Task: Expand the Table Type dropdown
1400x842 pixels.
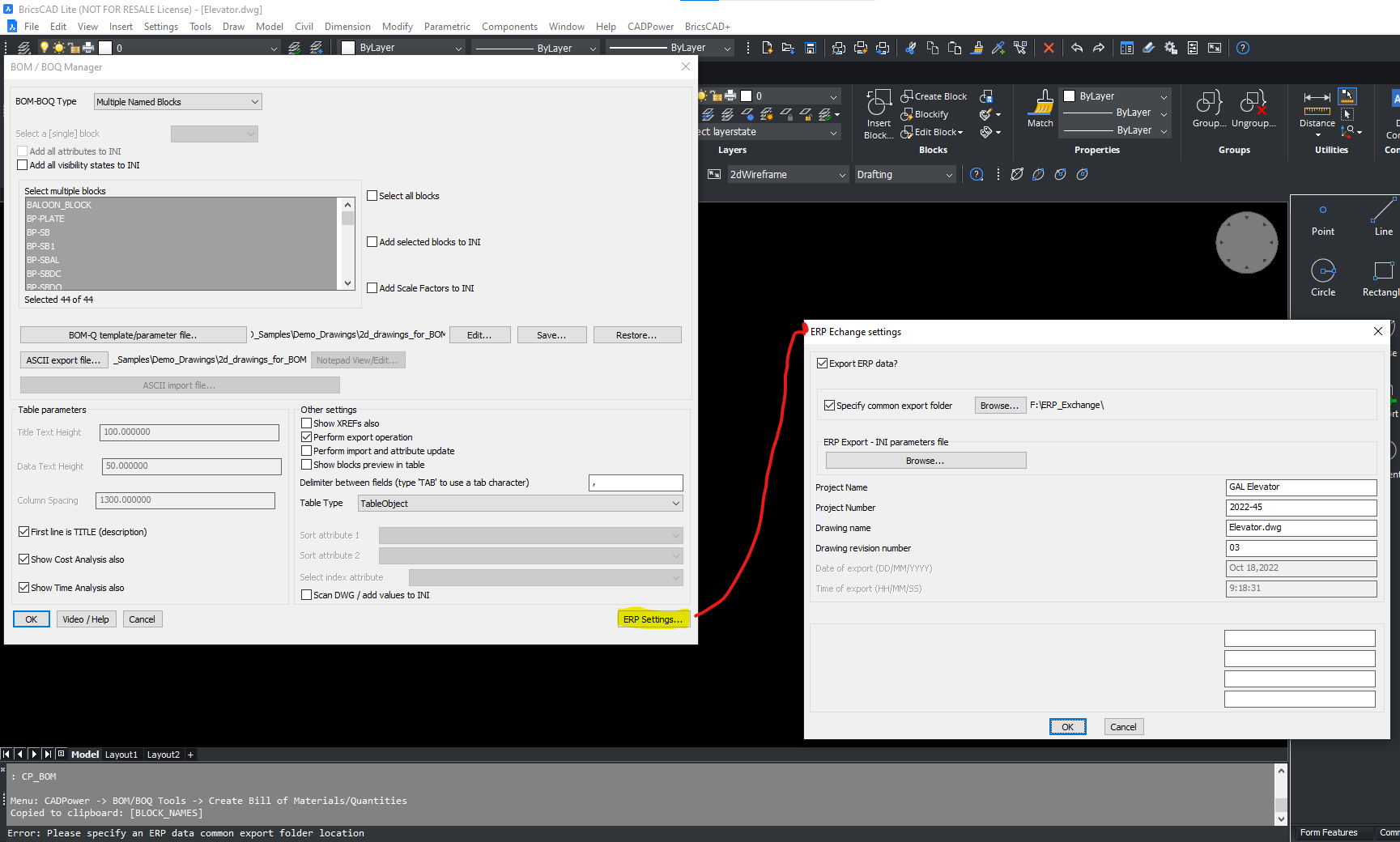Action: point(520,504)
